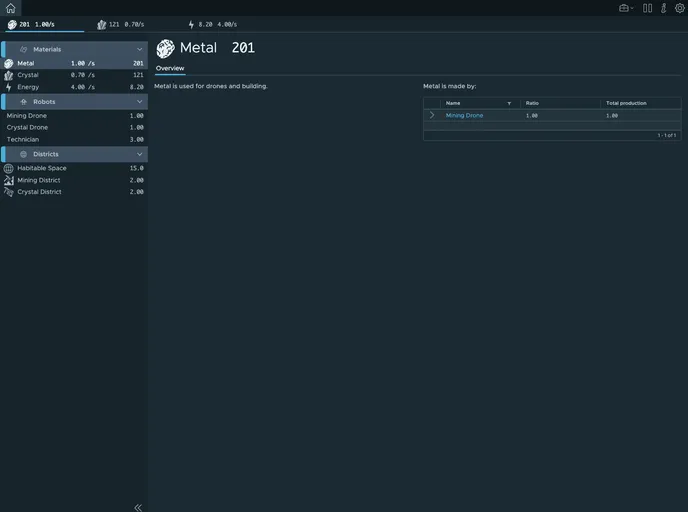
Task: Click Ratio value 1.00 in table
Action: (x=532, y=116)
